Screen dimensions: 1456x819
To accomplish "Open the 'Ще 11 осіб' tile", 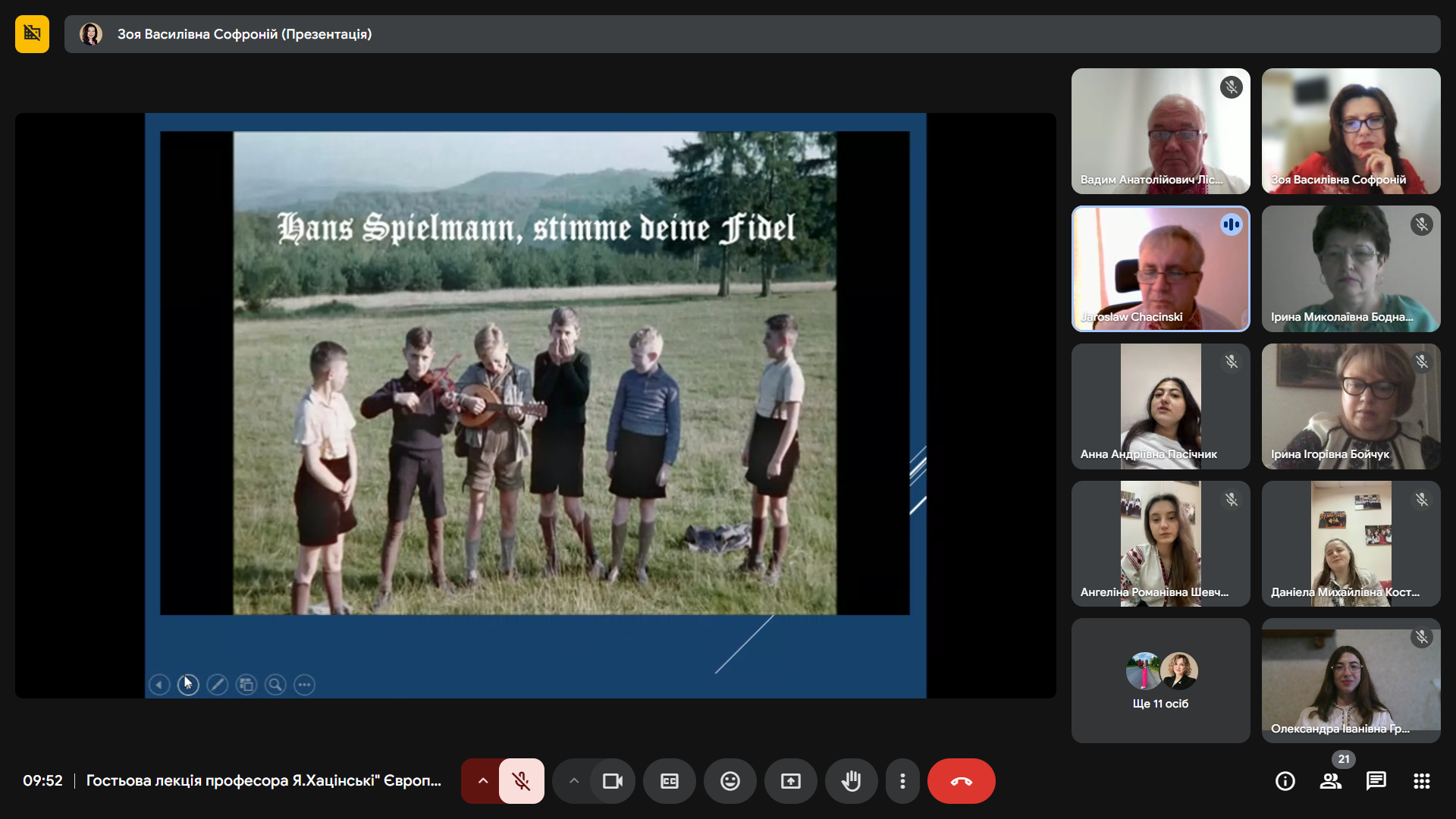I will 1160,681.
